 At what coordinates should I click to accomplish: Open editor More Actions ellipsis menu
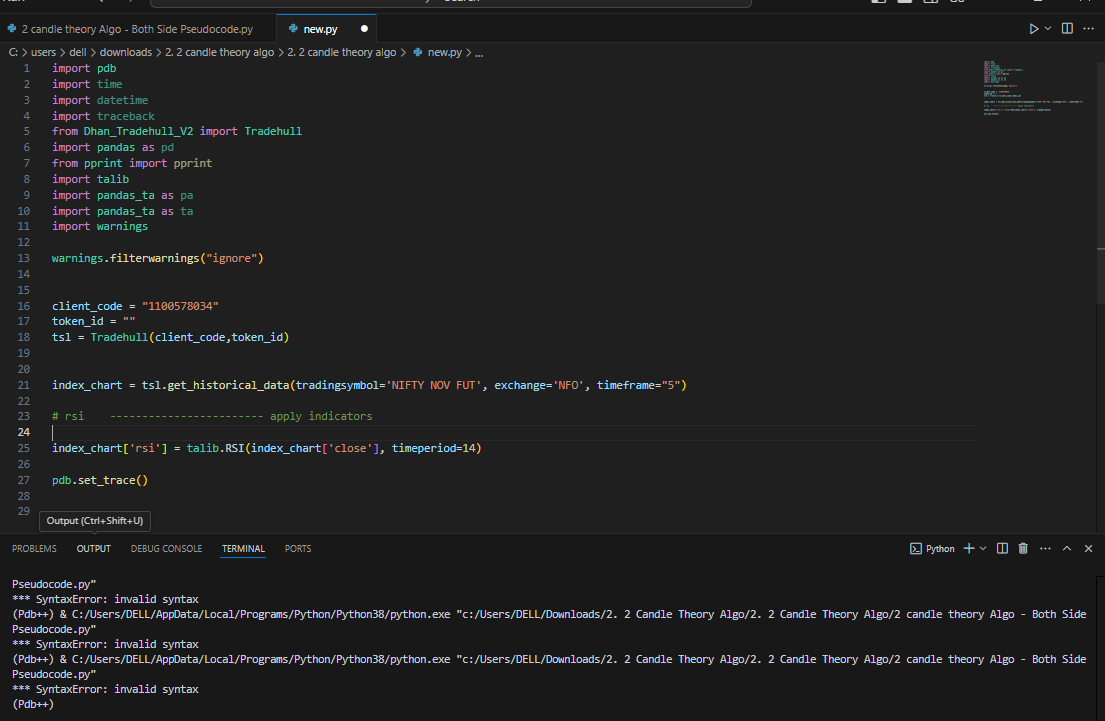1088,29
